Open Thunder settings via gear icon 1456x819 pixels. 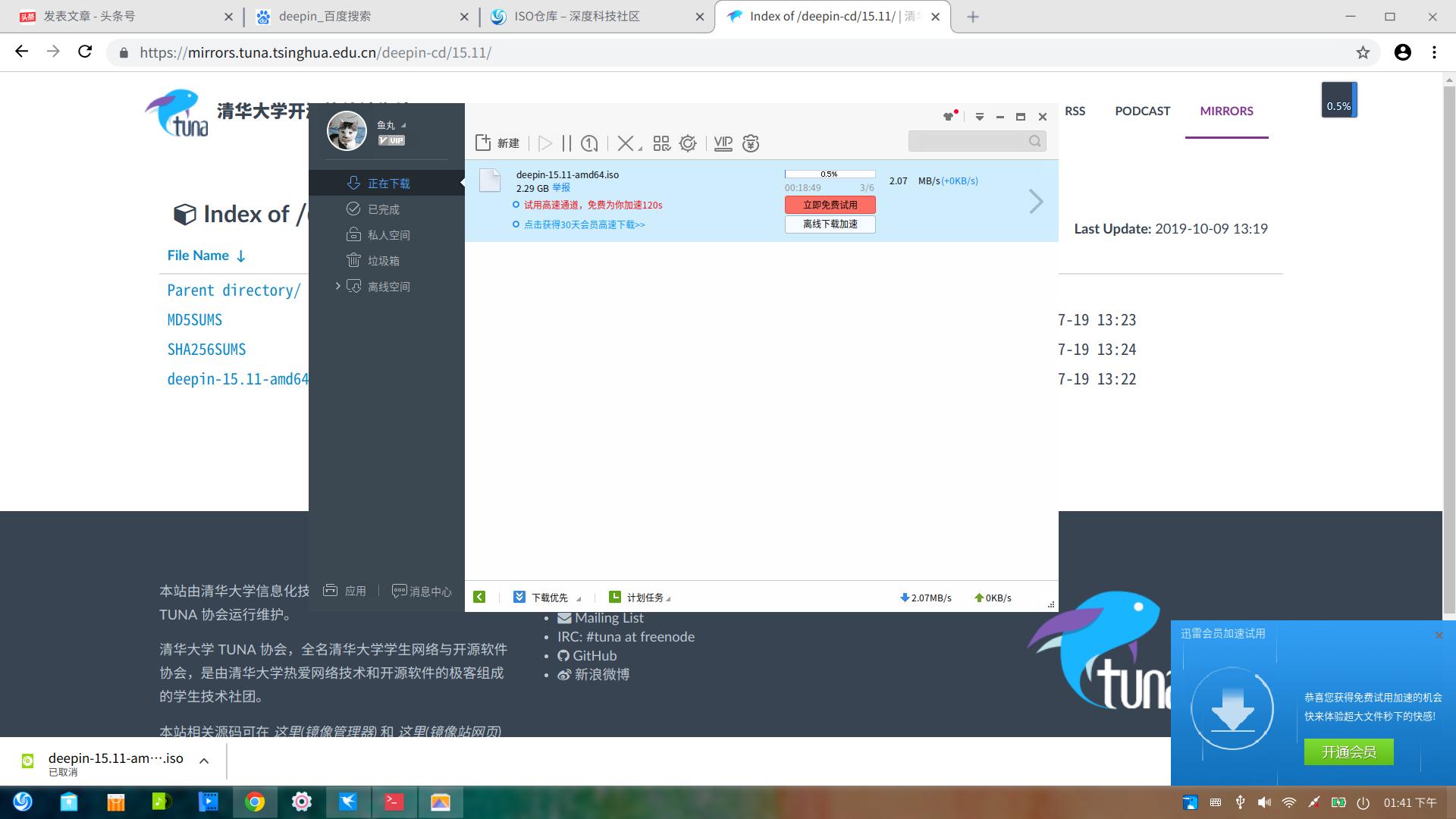pos(688,143)
